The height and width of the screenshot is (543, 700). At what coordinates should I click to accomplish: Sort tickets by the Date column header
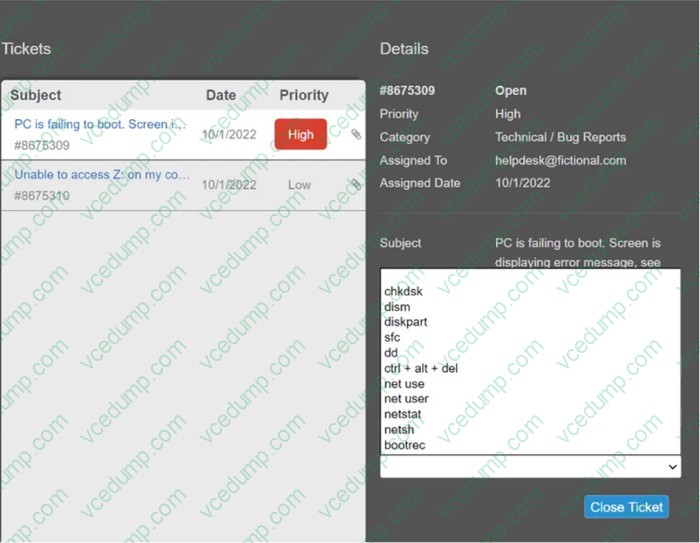point(220,95)
